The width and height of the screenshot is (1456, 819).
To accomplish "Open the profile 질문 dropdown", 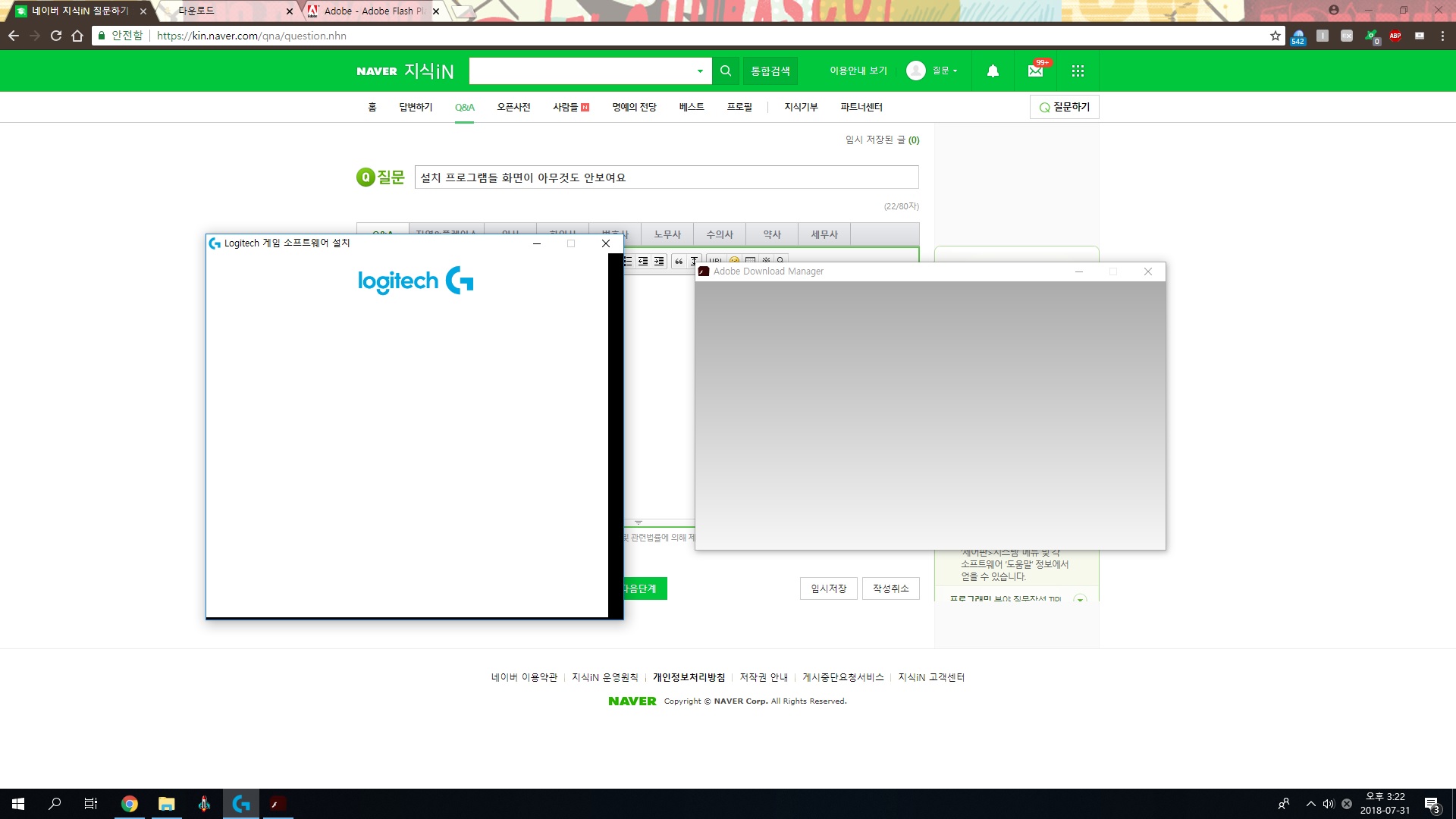I will 933,71.
